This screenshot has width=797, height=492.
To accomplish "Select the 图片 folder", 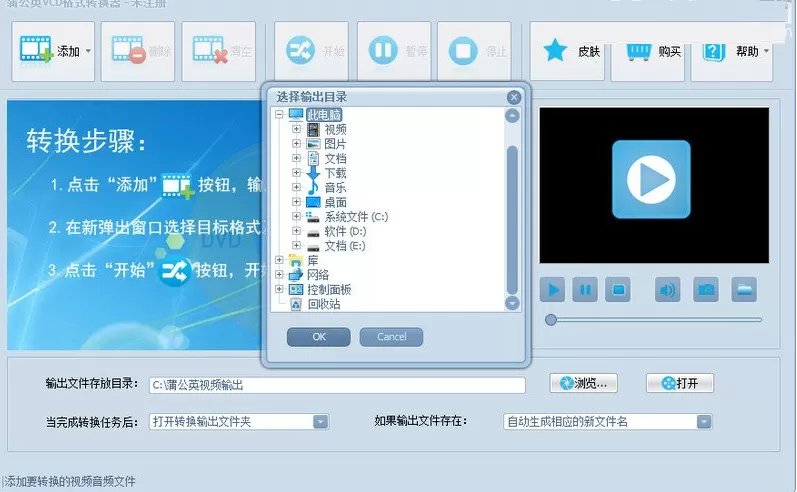I will tap(335, 144).
